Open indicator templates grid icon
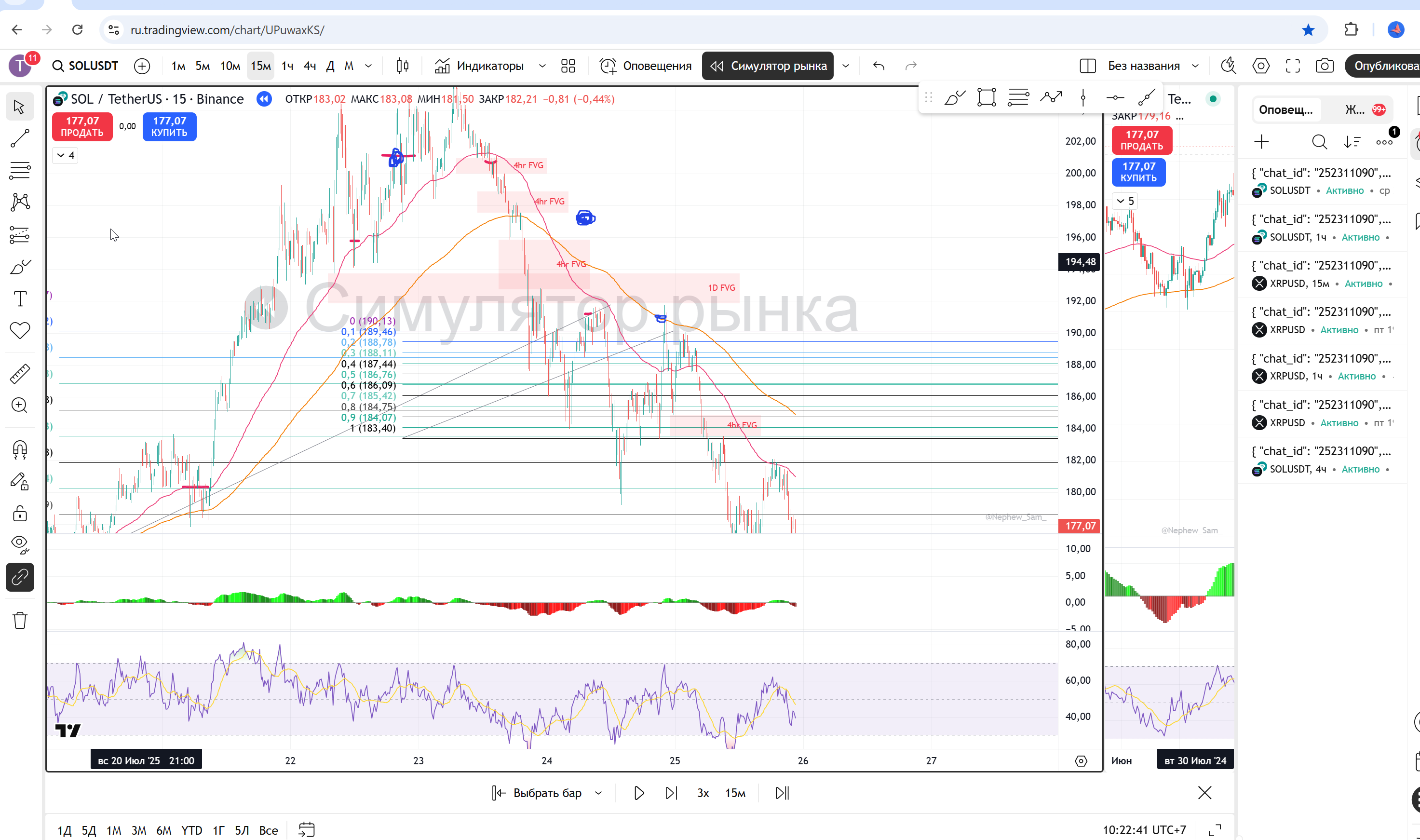 [x=568, y=66]
